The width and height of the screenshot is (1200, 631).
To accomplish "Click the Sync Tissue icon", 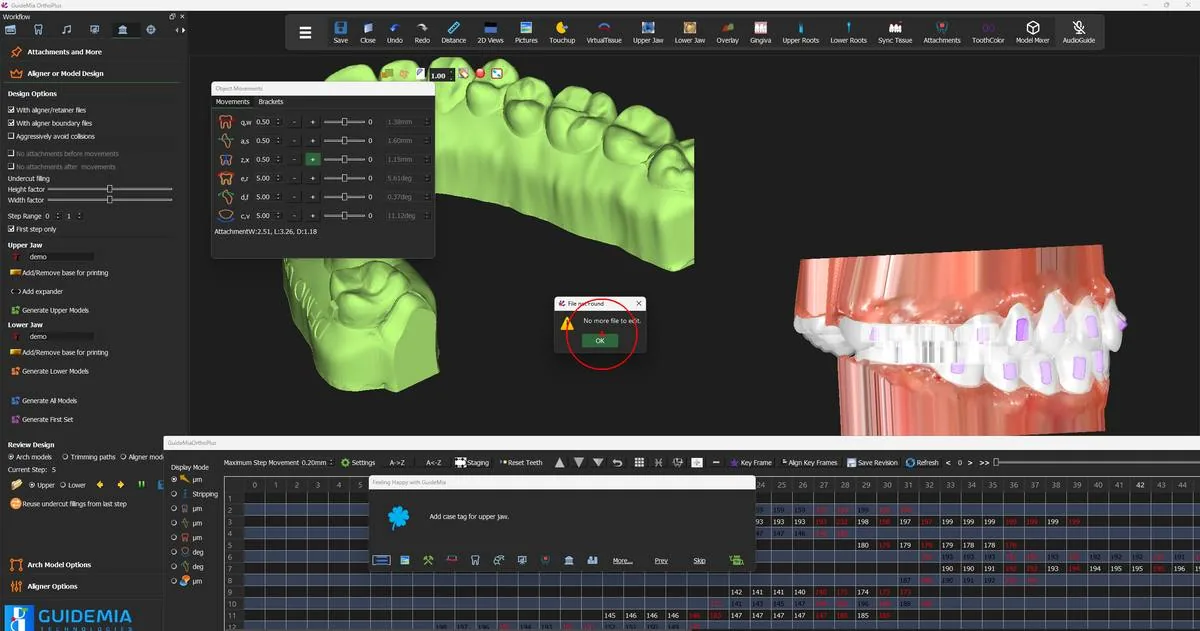I will point(895,32).
